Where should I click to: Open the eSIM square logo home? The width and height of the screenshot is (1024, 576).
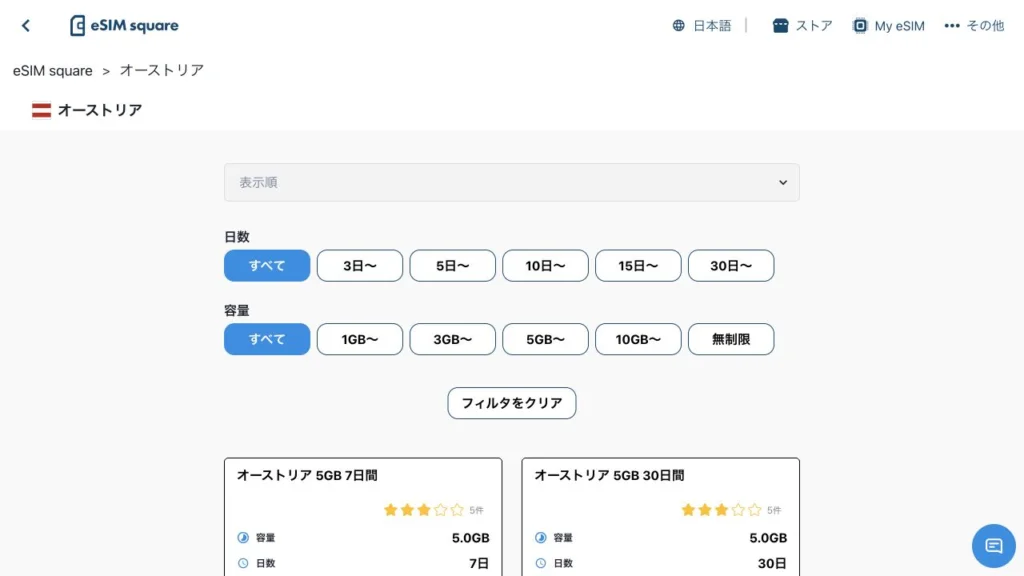click(124, 25)
